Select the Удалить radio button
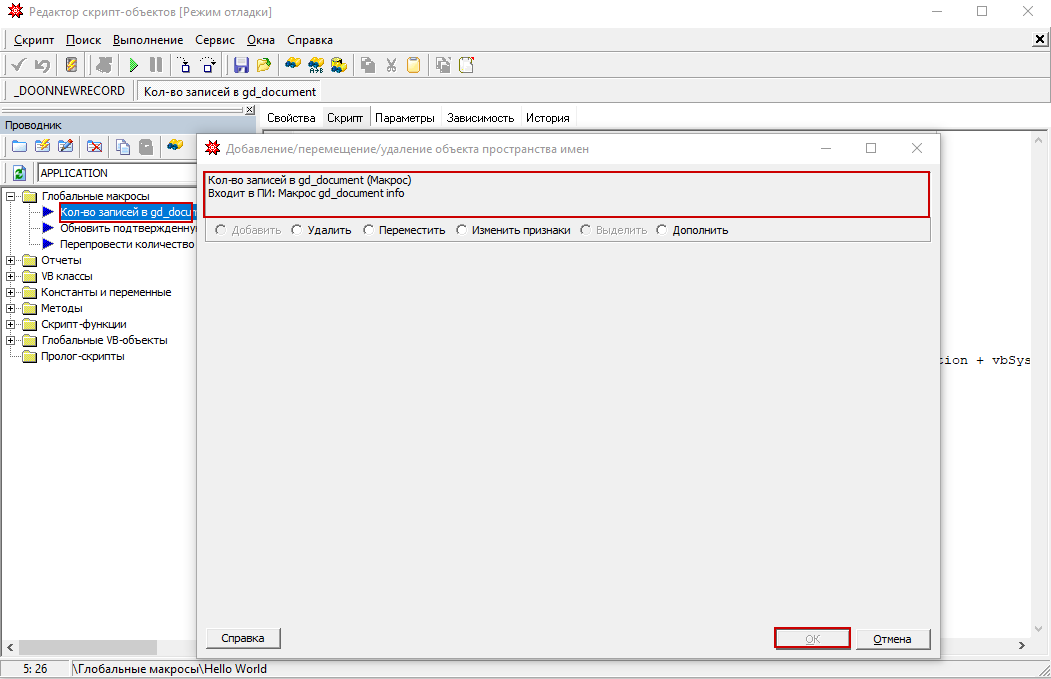Image resolution: width=1051 pixels, height=679 pixels. click(297, 230)
